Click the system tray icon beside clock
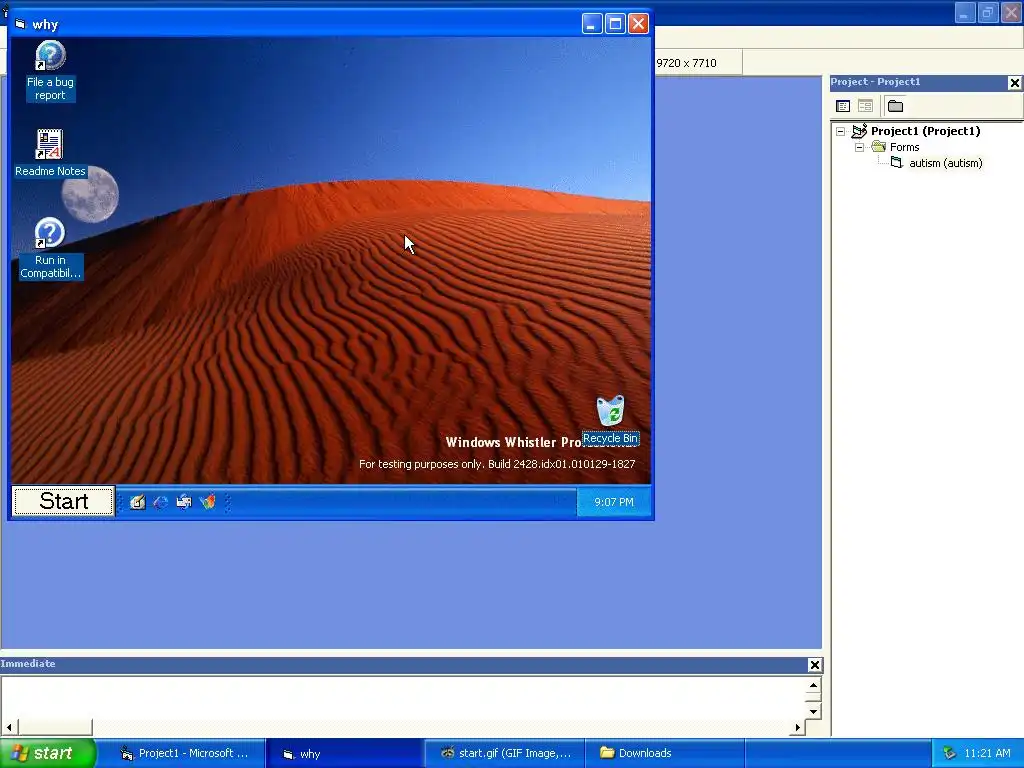The height and width of the screenshot is (768, 1024). [x=950, y=753]
